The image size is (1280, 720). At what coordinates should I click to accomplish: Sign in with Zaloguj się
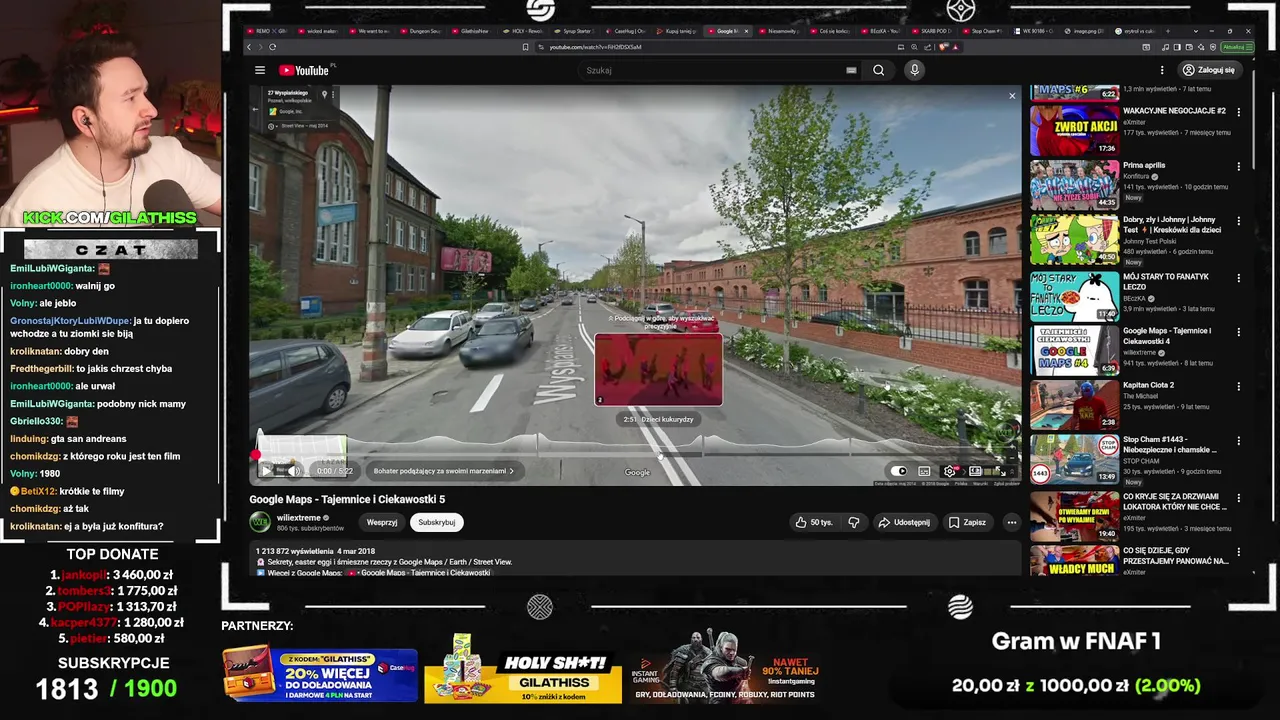click(x=1209, y=70)
